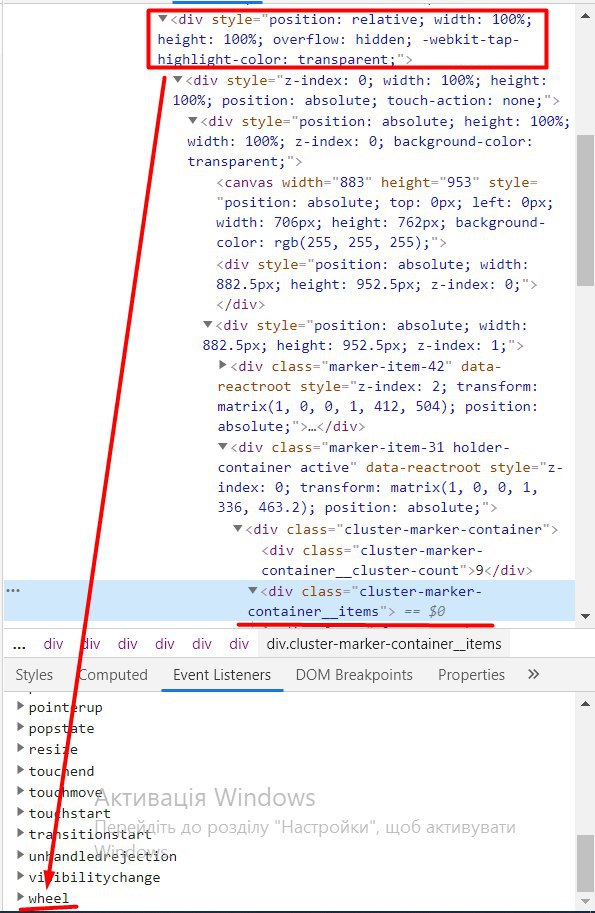Screen dimensions: 595x913
Task: Switch to the Properties tab
Action: pyautogui.click(x=471, y=675)
